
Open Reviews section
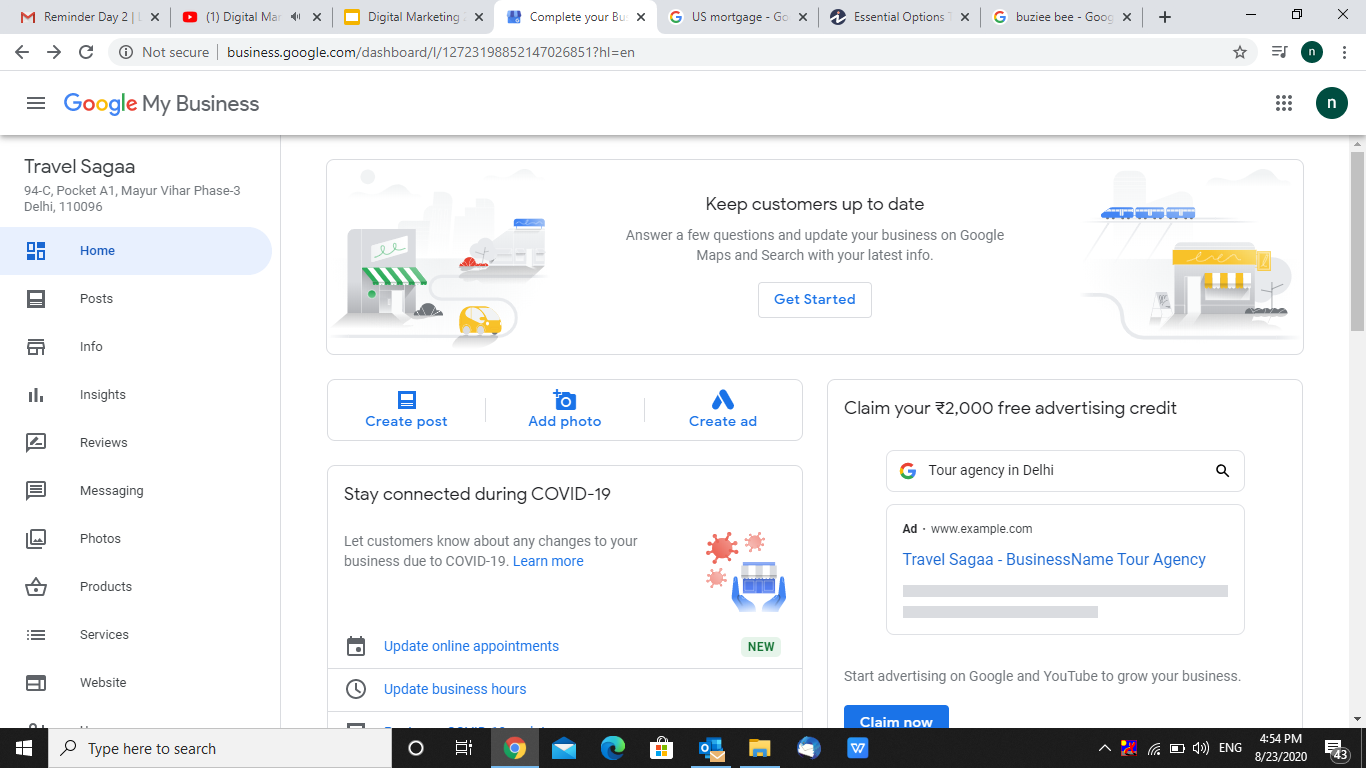coord(136,443)
